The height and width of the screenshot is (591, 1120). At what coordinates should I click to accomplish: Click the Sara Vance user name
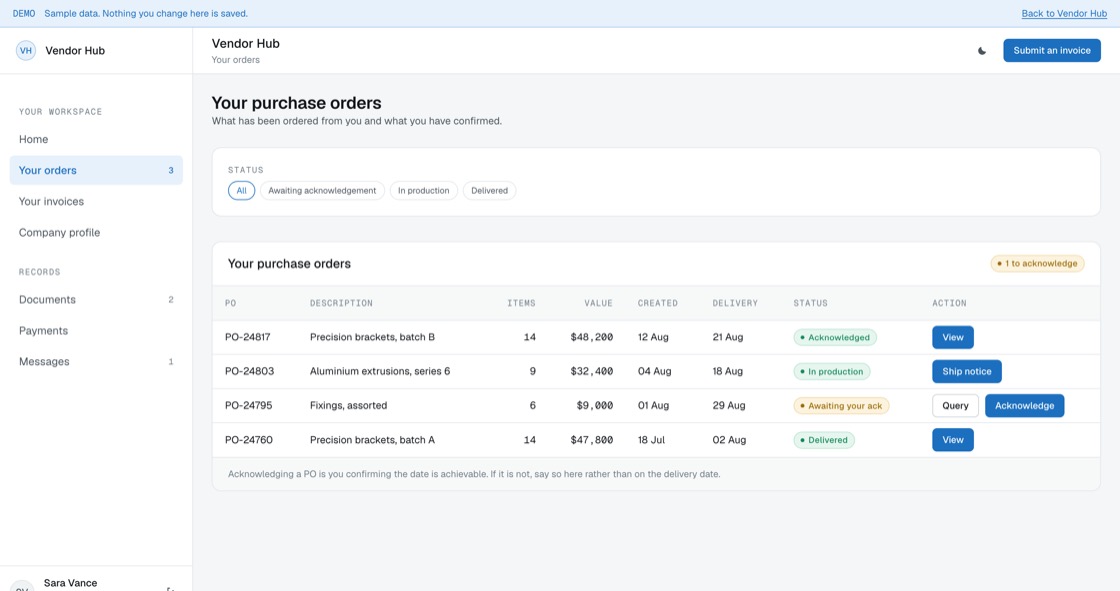tap(70, 583)
